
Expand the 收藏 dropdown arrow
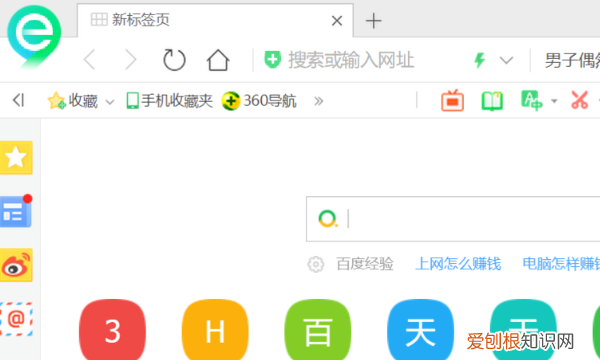[110, 102]
